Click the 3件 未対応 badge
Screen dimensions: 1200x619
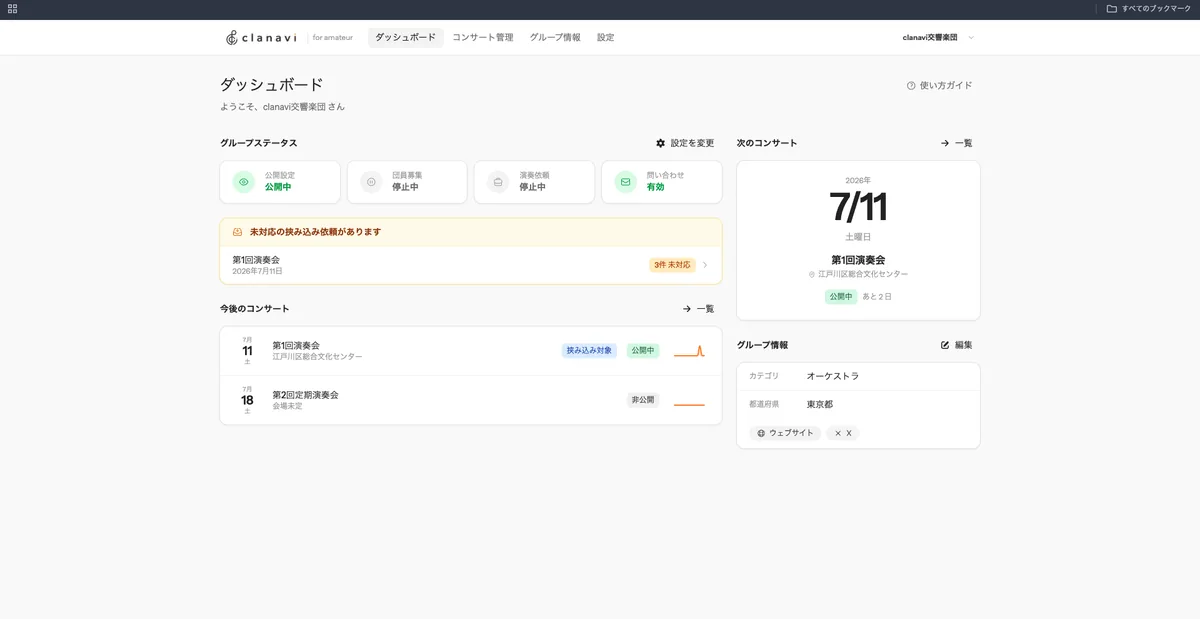pyautogui.click(x=672, y=265)
